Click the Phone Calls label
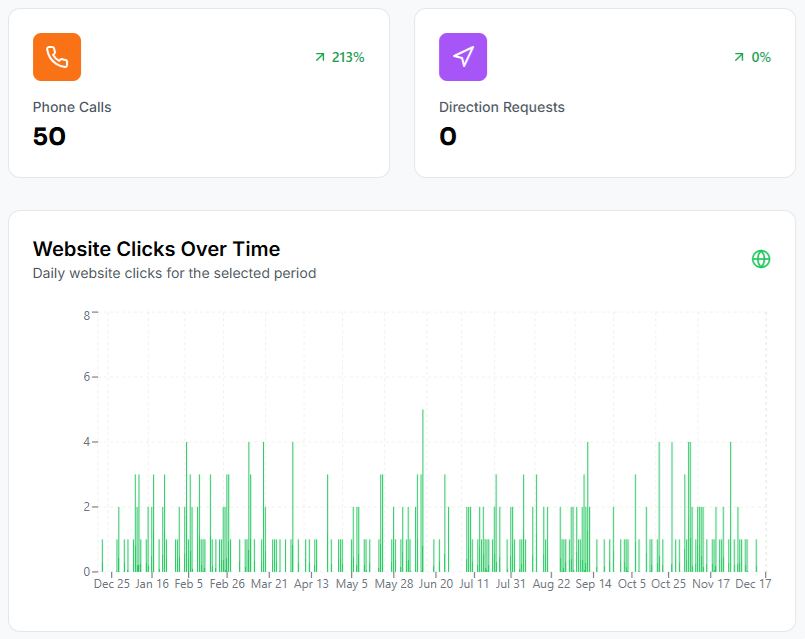This screenshot has height=639, width=805. point(72,107)
